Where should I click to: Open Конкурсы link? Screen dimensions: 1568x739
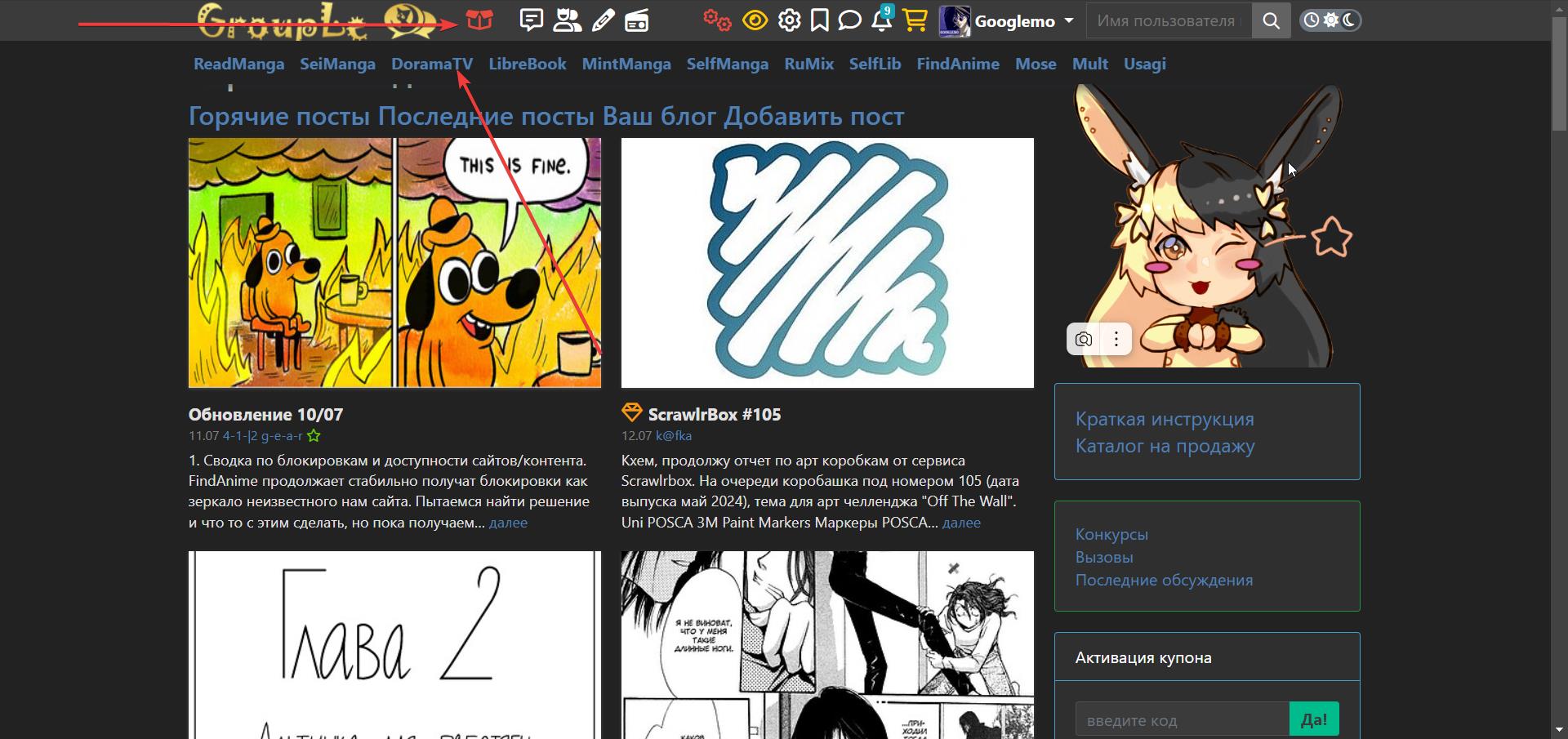click(1111, 534)
